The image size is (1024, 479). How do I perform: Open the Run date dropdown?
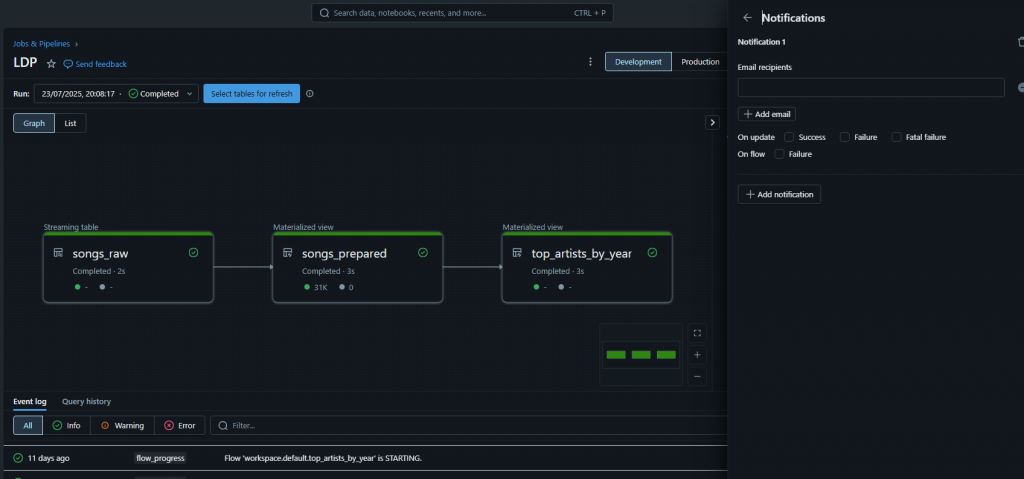point(116,94)
